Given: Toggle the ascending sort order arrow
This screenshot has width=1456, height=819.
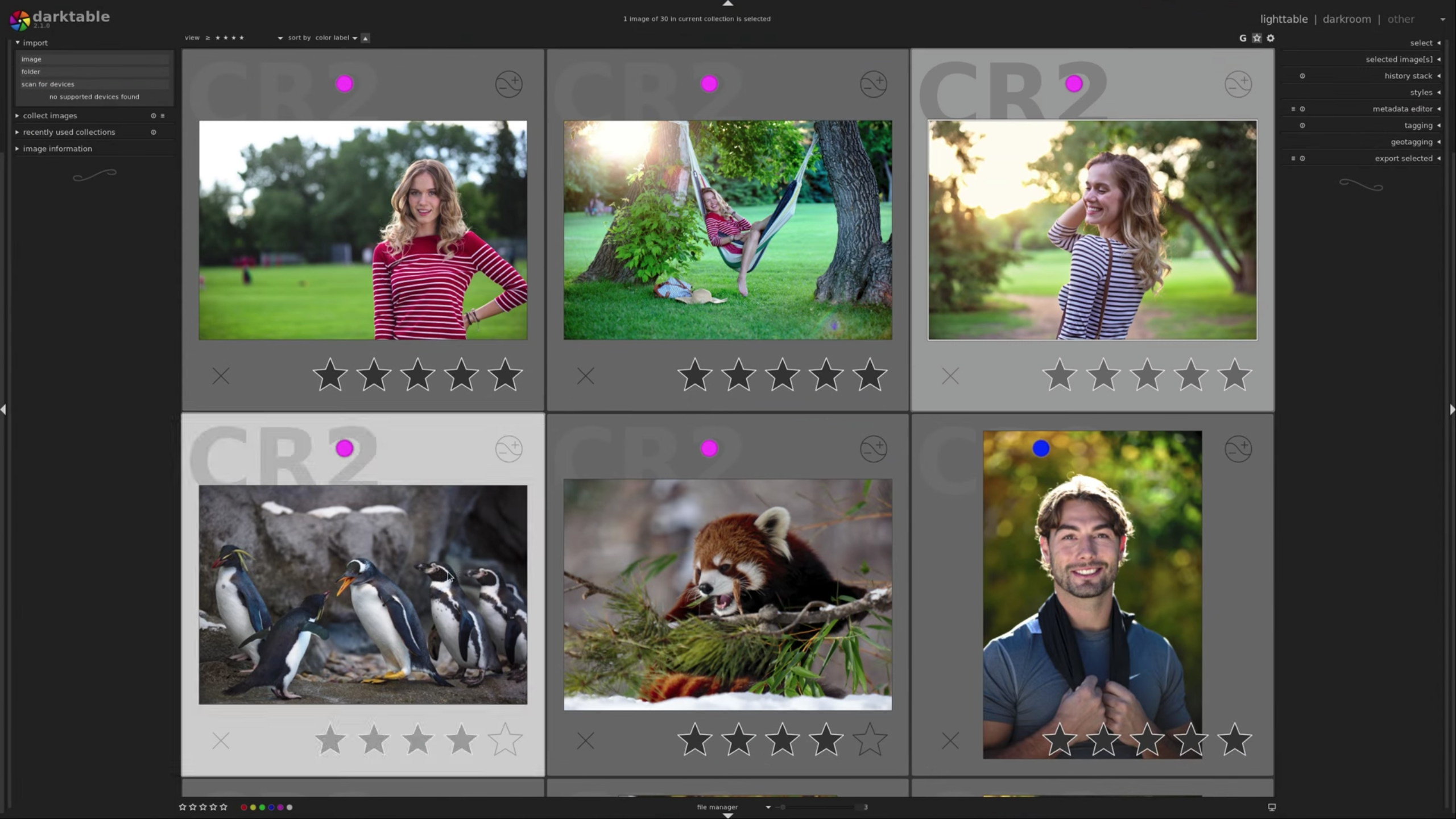Looking at the screenshot, I should tap(365, 38).
